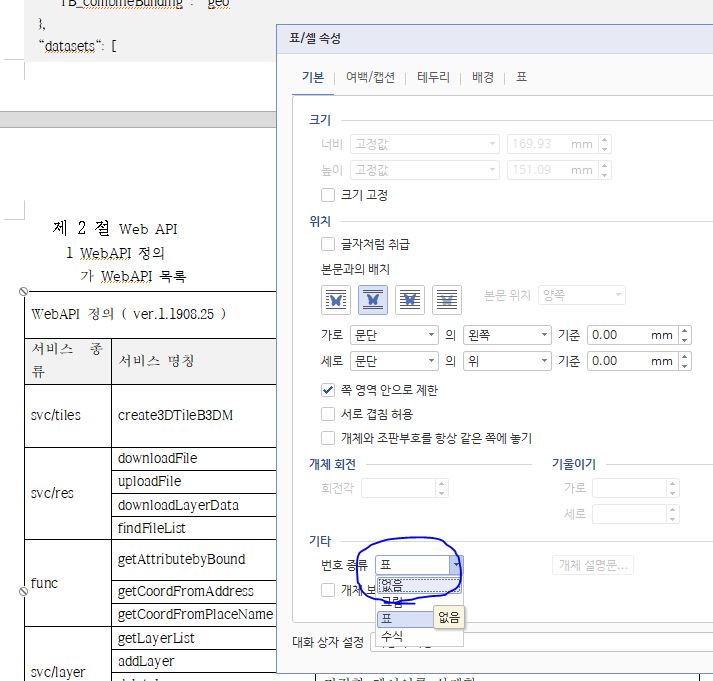Open 세로 위 alignment dropdown

(x=507, y=361)
